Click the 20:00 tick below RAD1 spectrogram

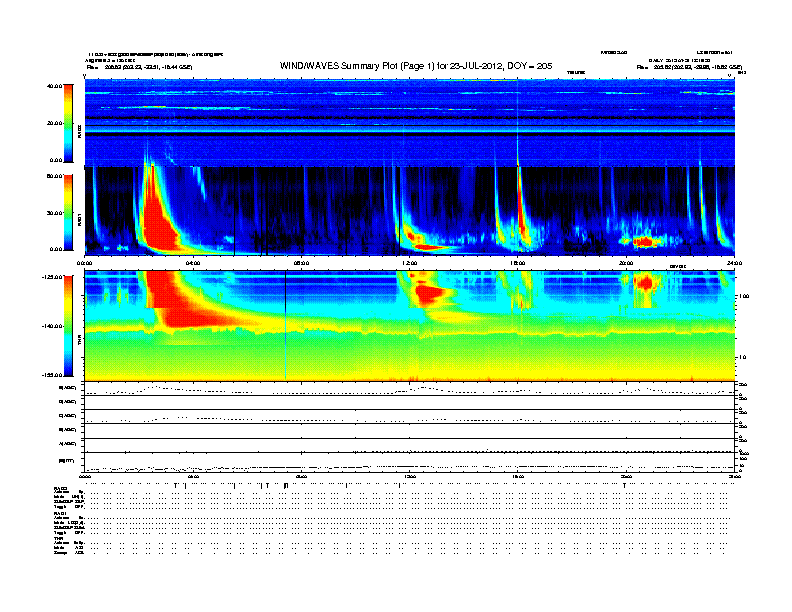tap(626, 263)
